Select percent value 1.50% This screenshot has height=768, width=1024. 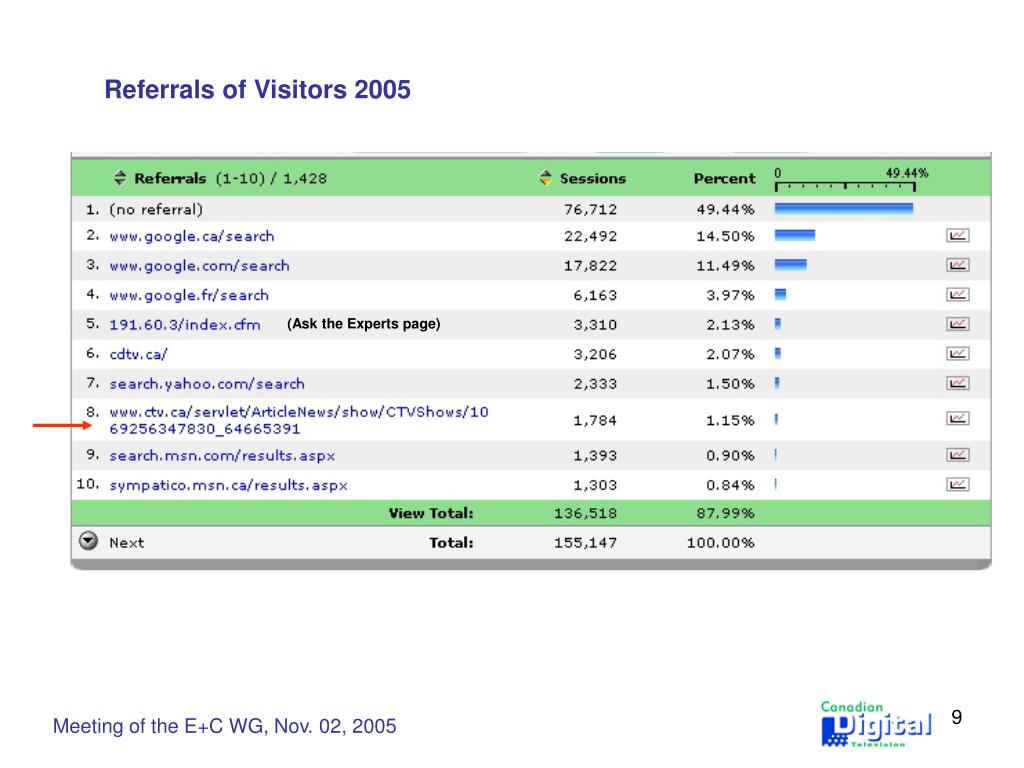pyautogui.click(x=730, y=384)
